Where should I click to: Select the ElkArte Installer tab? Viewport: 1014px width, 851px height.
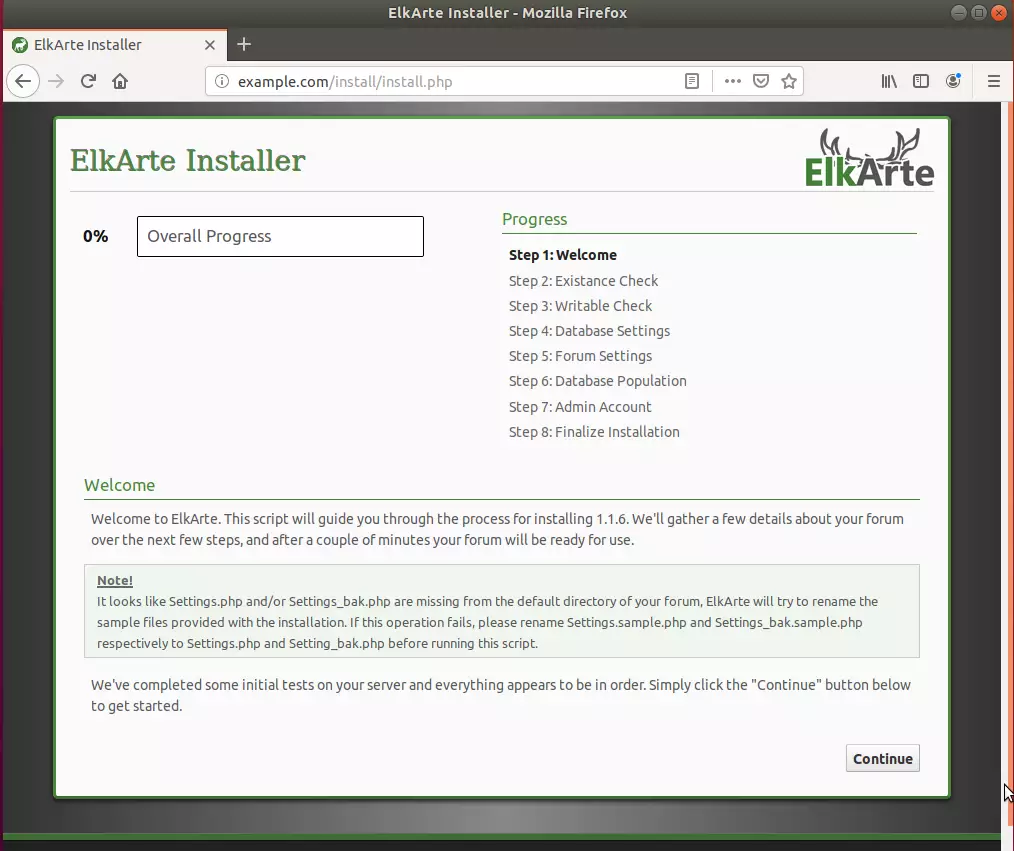point(115,45)
